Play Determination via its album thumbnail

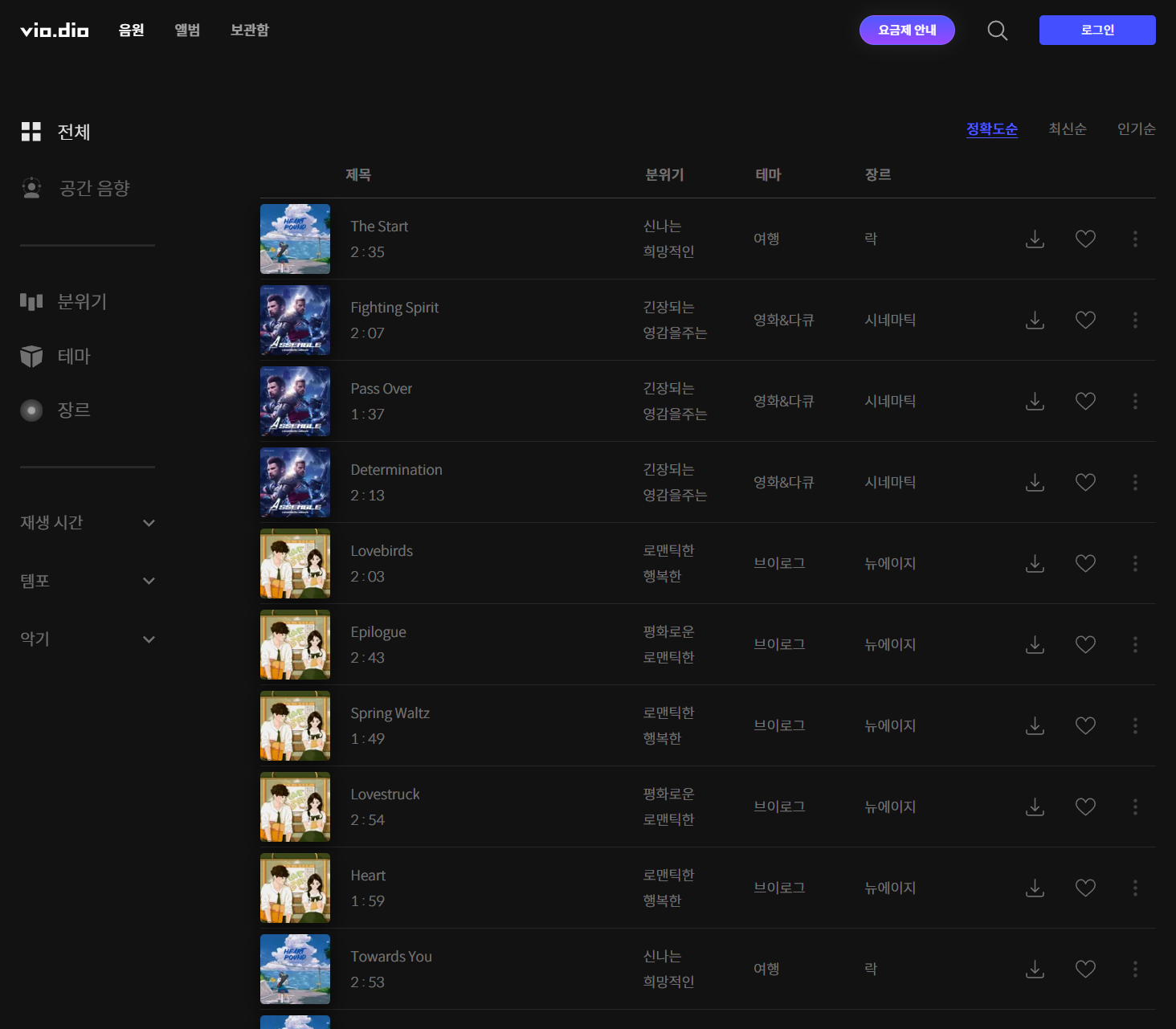click(x=295, y=483)
